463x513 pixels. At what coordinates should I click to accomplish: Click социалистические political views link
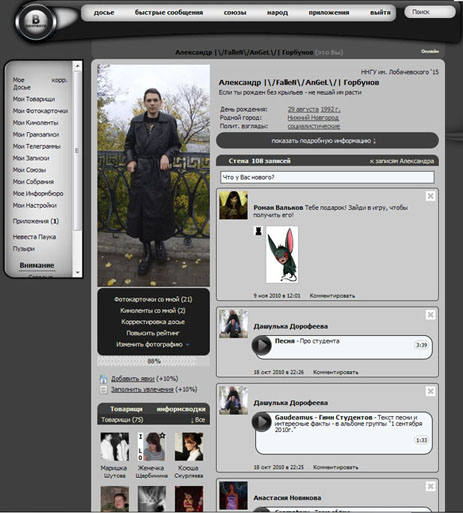point(314,126)
